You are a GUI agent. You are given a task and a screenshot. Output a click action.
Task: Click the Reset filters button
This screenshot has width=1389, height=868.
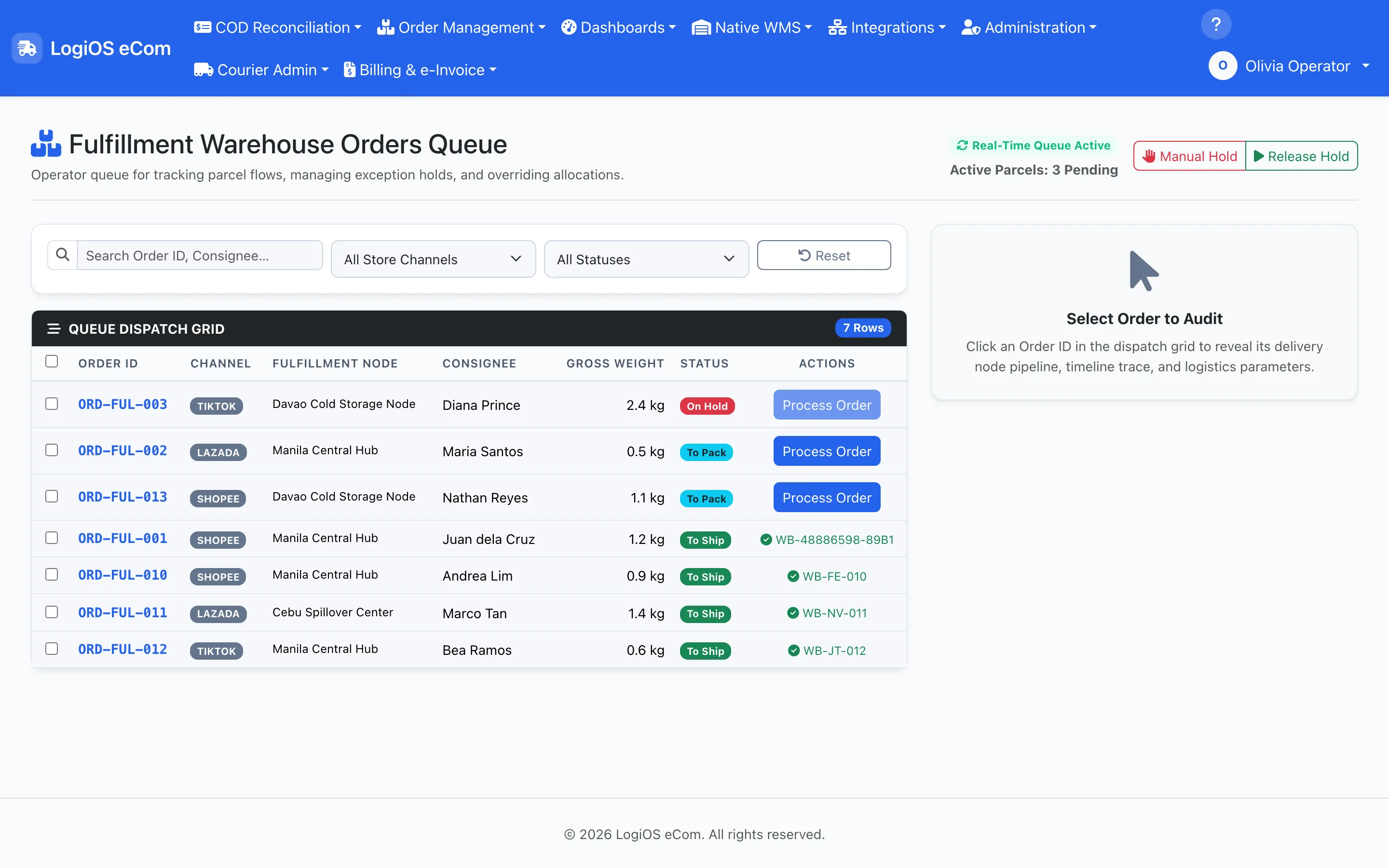(824, 255)
